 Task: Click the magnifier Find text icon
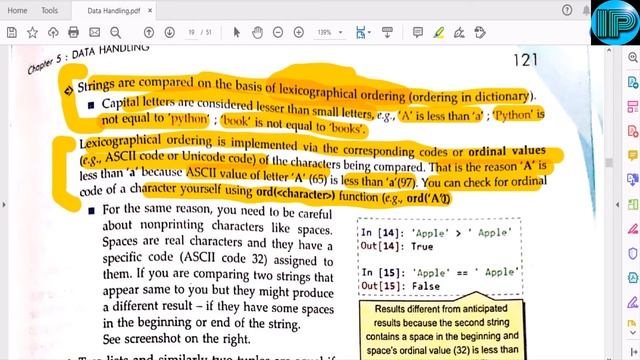(116, 32)
